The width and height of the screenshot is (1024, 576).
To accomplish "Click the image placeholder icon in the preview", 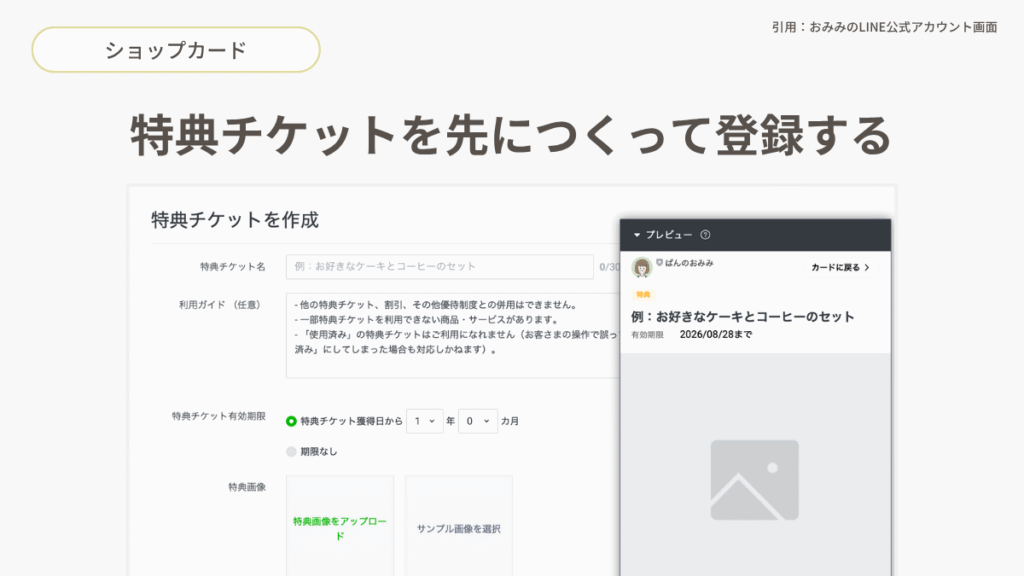I will (754, 480).
